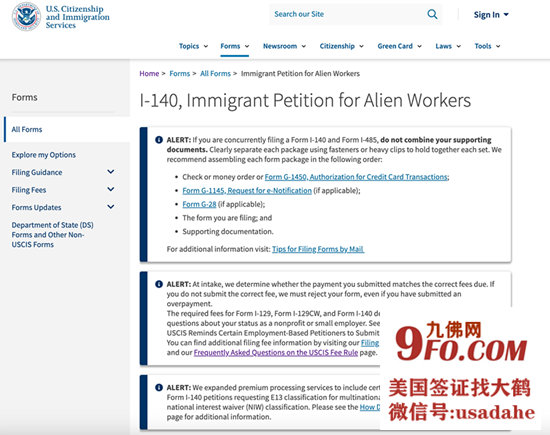Click the info icon in fees alert
550x435 pixels.
[159, 284]
